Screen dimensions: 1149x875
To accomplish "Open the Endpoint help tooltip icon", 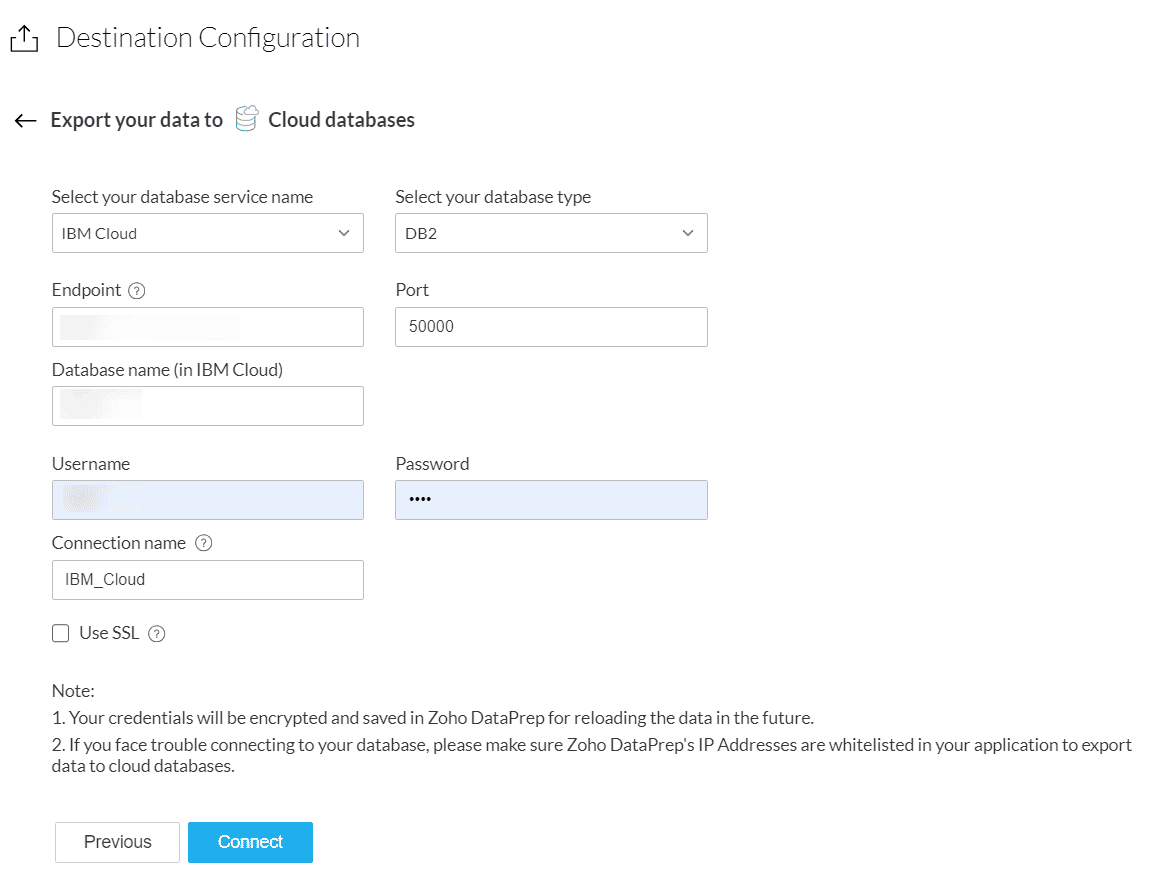I will [x=138, y=291].
